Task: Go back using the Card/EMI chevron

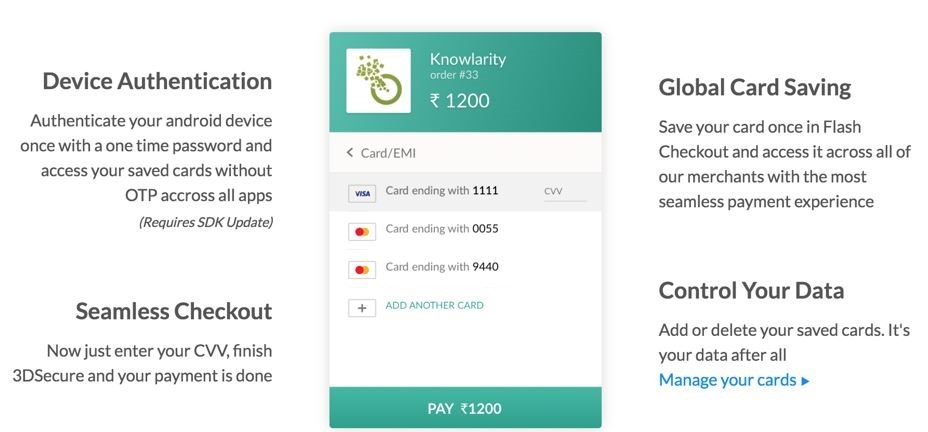Action: [350, 153]
